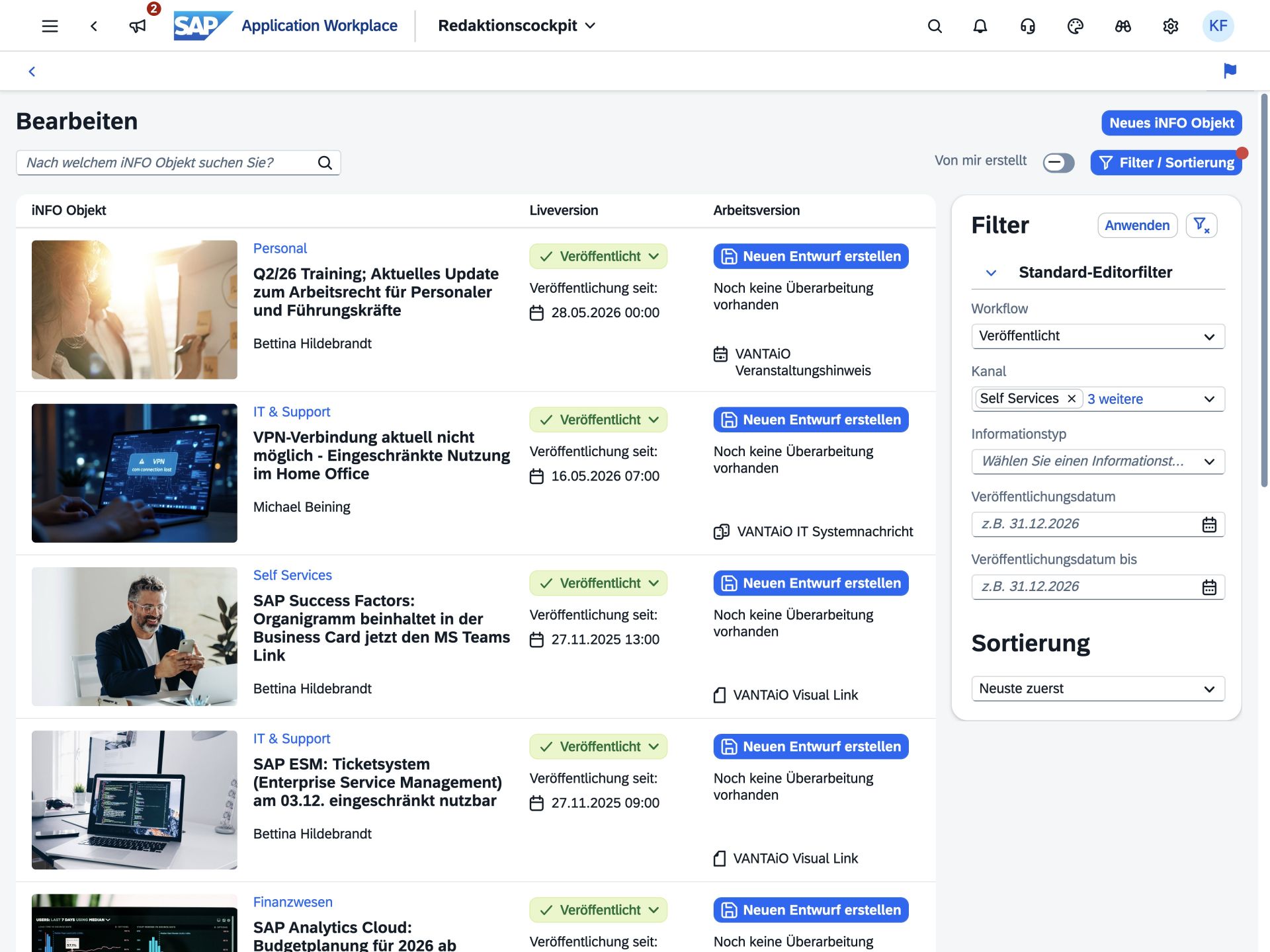Create new draft for SAP Analytics Cloud article
Viewport: 1270px width, 952px height.
[x=811, y=910]
